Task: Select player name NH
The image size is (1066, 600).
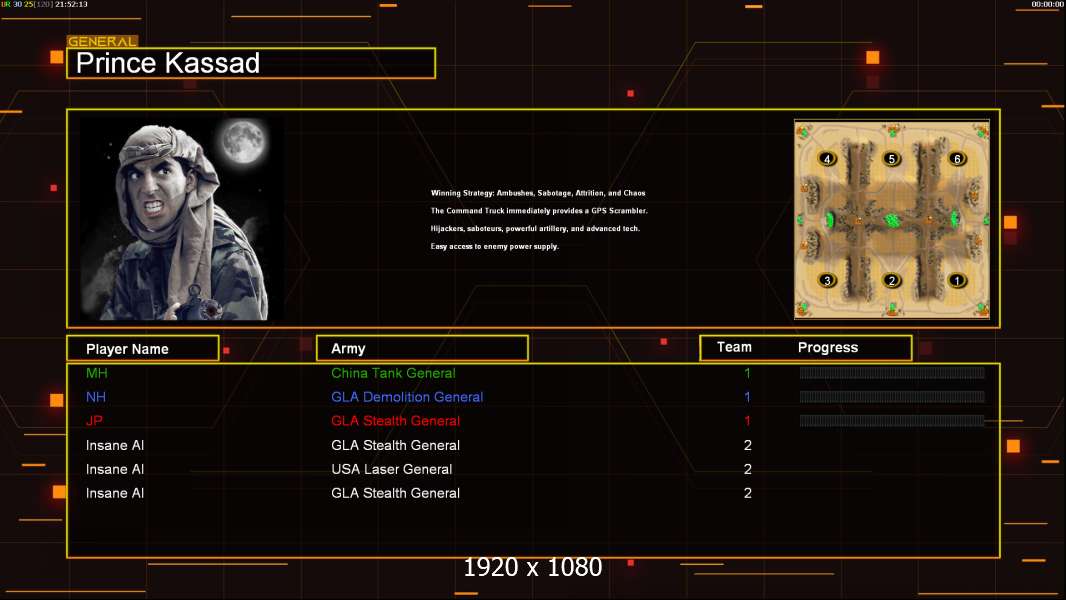Action: point(96,397)
